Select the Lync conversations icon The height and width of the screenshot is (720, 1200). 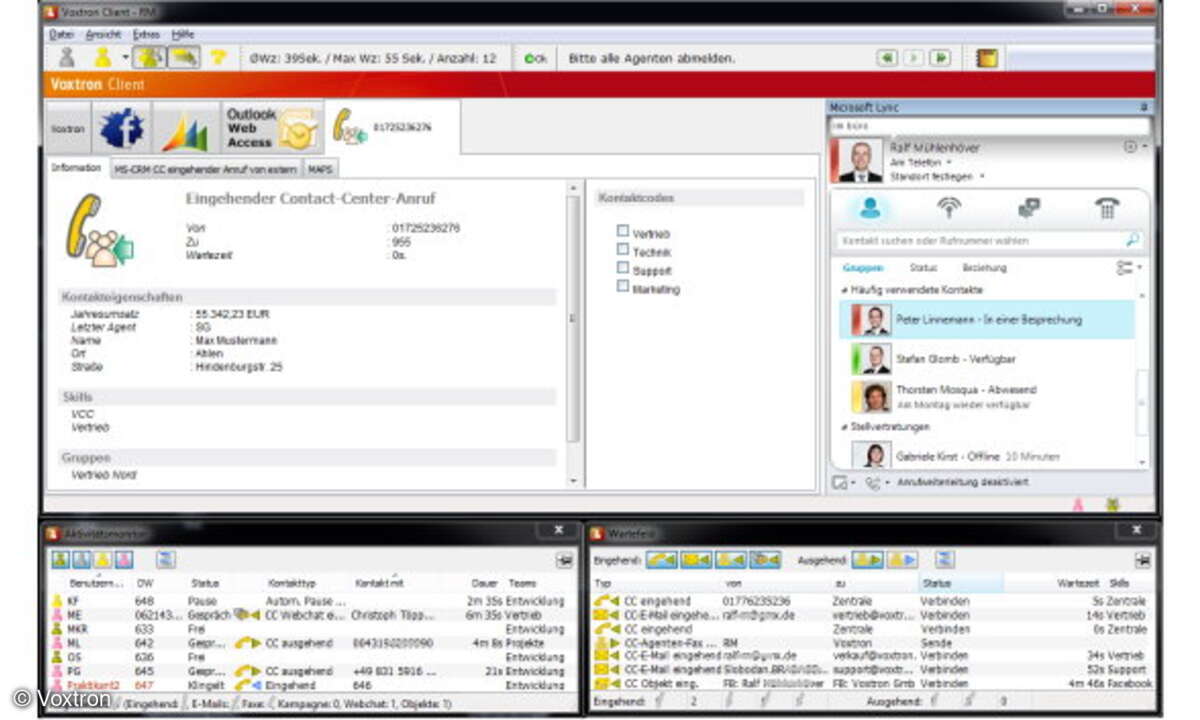[1028, 208]
